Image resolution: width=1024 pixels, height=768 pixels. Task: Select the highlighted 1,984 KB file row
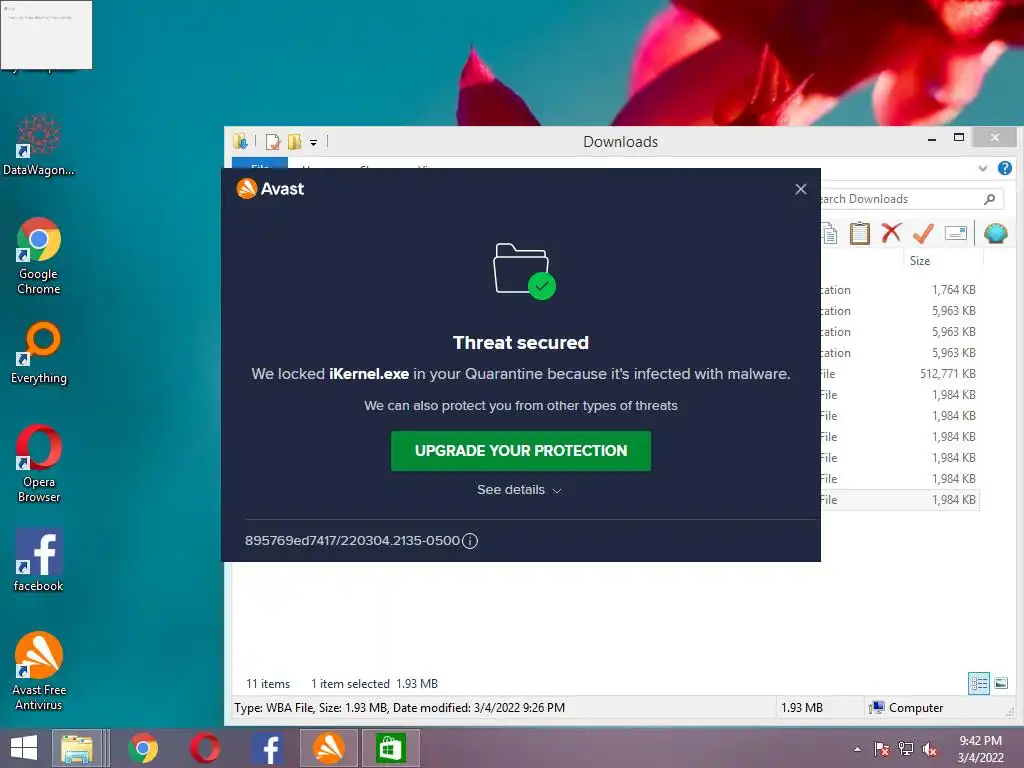tap(900, 500)
